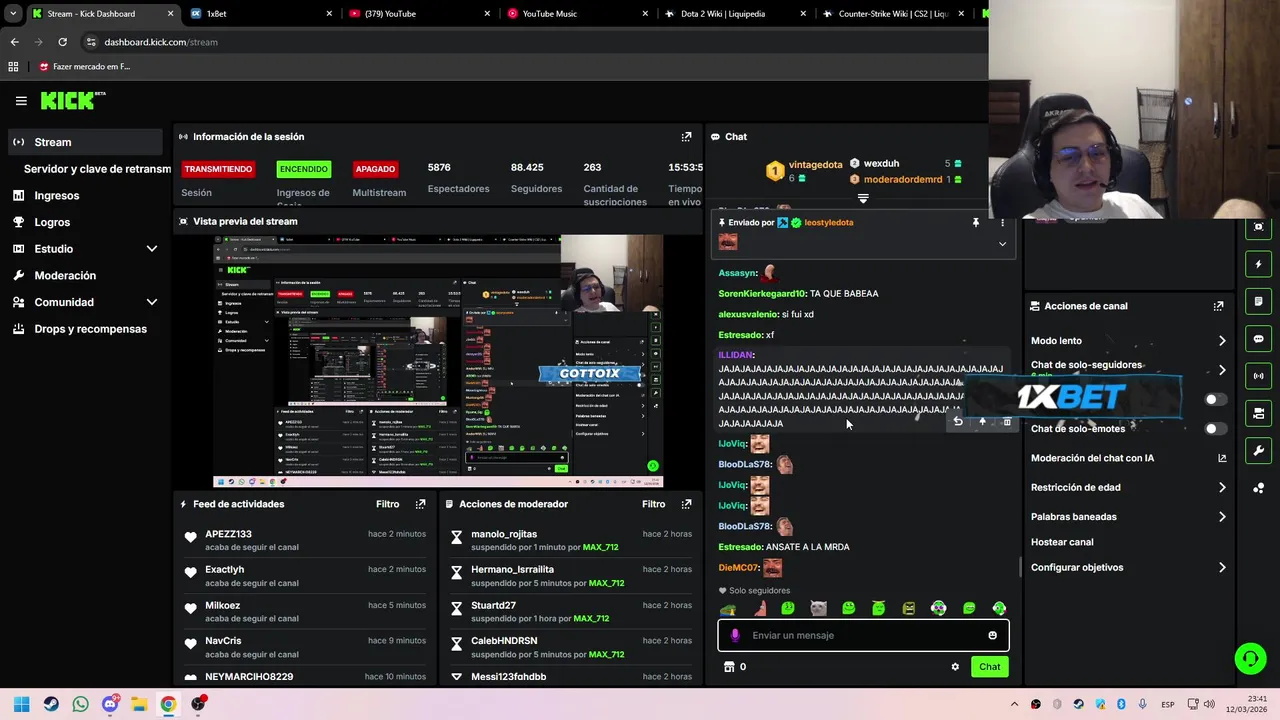Click the pin icon on pinned message
The image size is (1280, 720).
[976, 223]
